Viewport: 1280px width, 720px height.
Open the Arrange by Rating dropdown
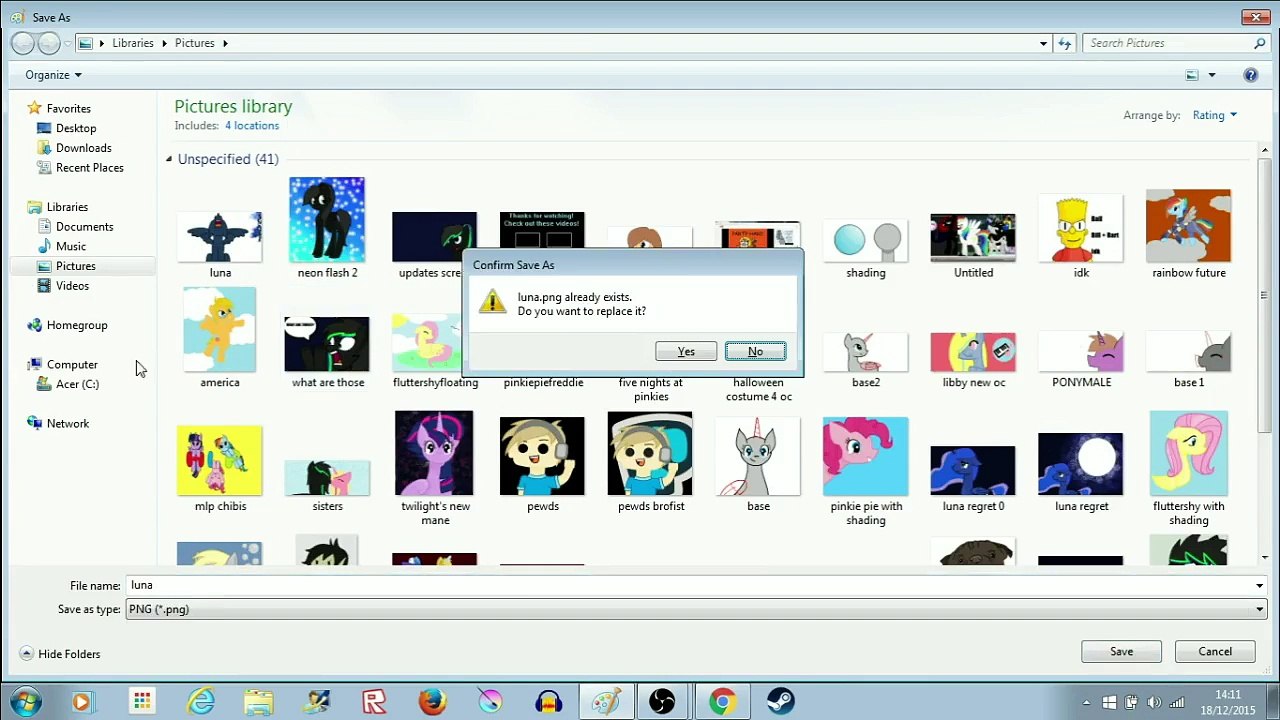[x=1214, y=115]
